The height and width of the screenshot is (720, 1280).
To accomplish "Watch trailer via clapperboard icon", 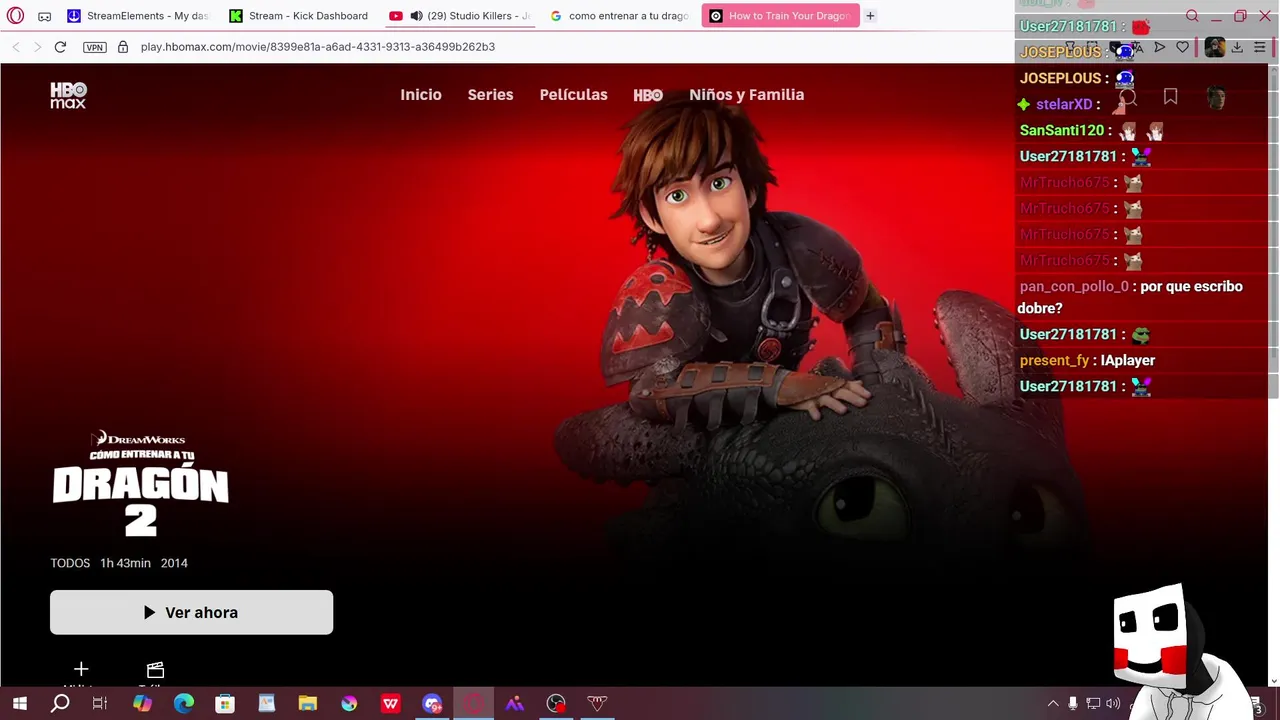I will pyautogui.click(x=155, y=669).
